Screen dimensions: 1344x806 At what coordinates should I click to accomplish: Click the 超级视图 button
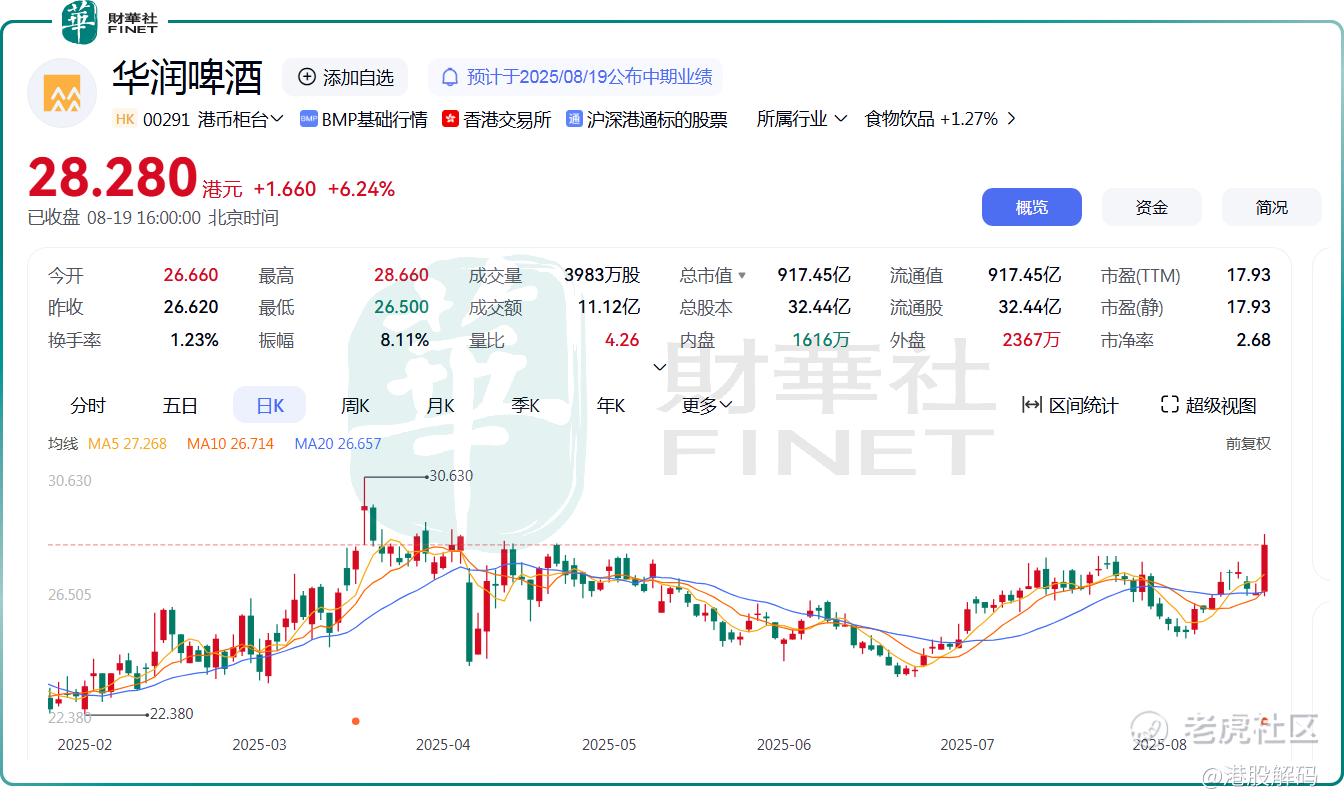(x=1208, y=405)
